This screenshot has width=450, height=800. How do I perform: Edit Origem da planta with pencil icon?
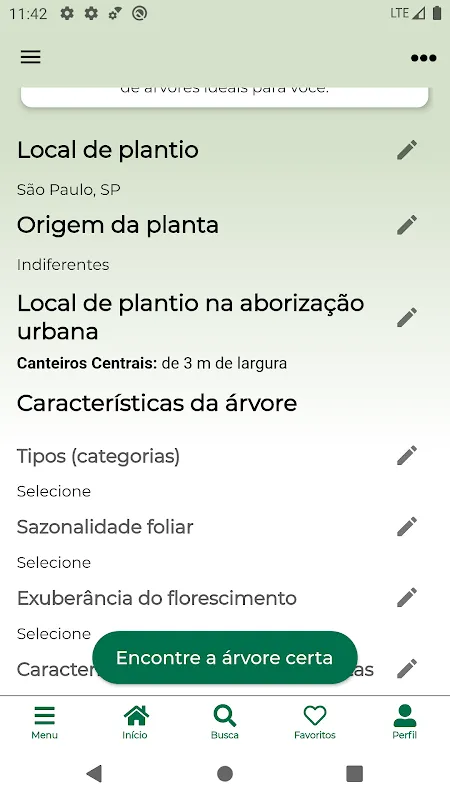407,225
